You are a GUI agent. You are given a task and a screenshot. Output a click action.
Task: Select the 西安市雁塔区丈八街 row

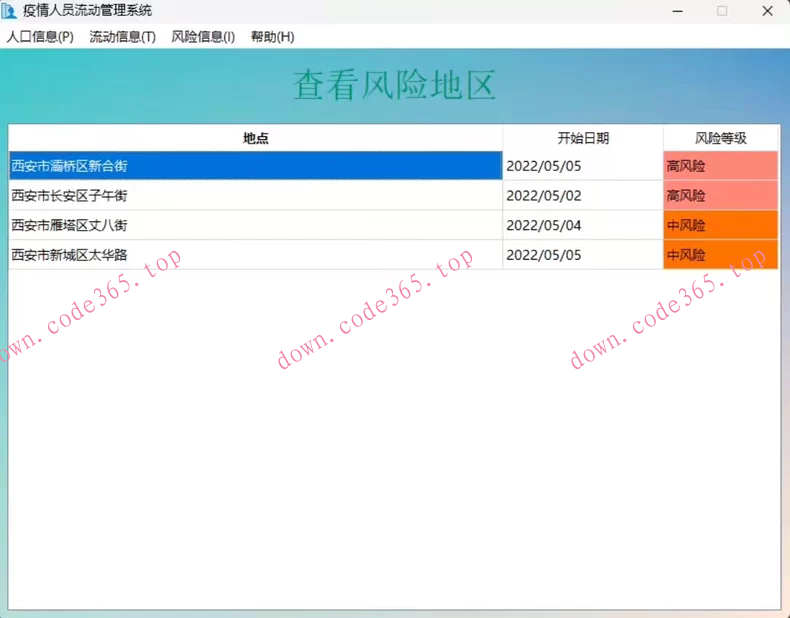coord(255,225)
